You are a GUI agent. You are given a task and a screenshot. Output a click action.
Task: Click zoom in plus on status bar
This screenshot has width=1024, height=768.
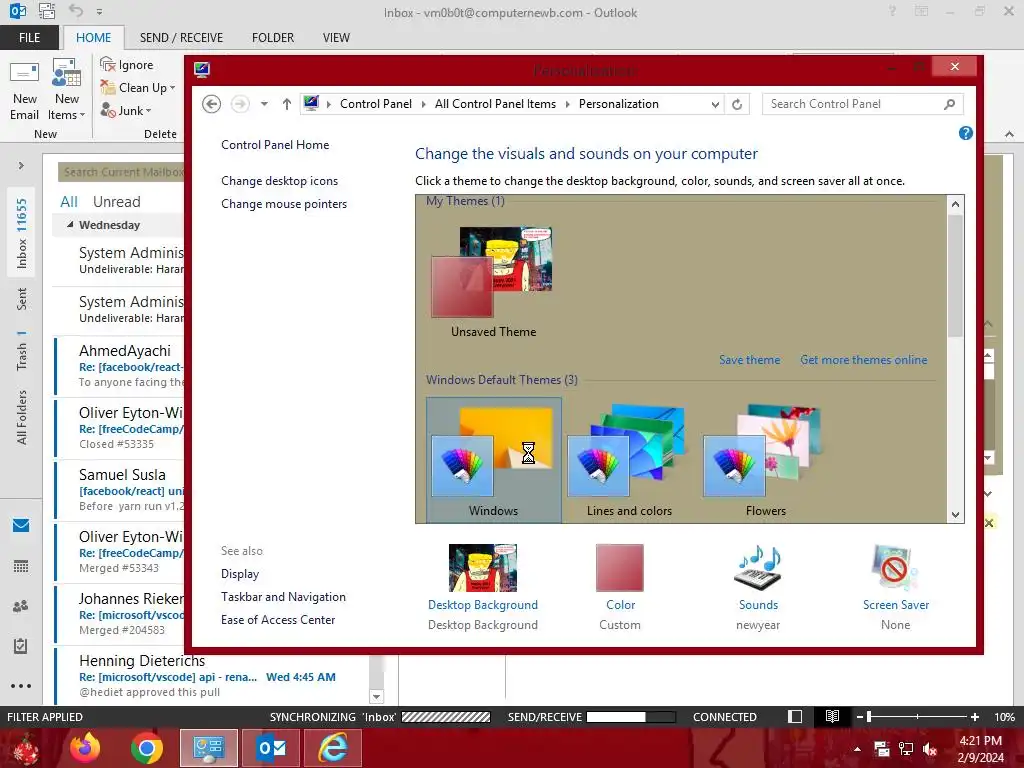click(974, 717)
